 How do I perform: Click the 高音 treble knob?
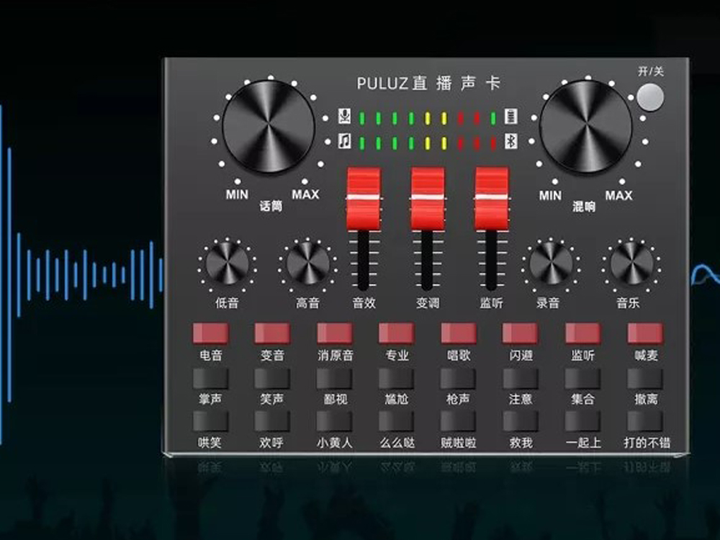(308, 264)
